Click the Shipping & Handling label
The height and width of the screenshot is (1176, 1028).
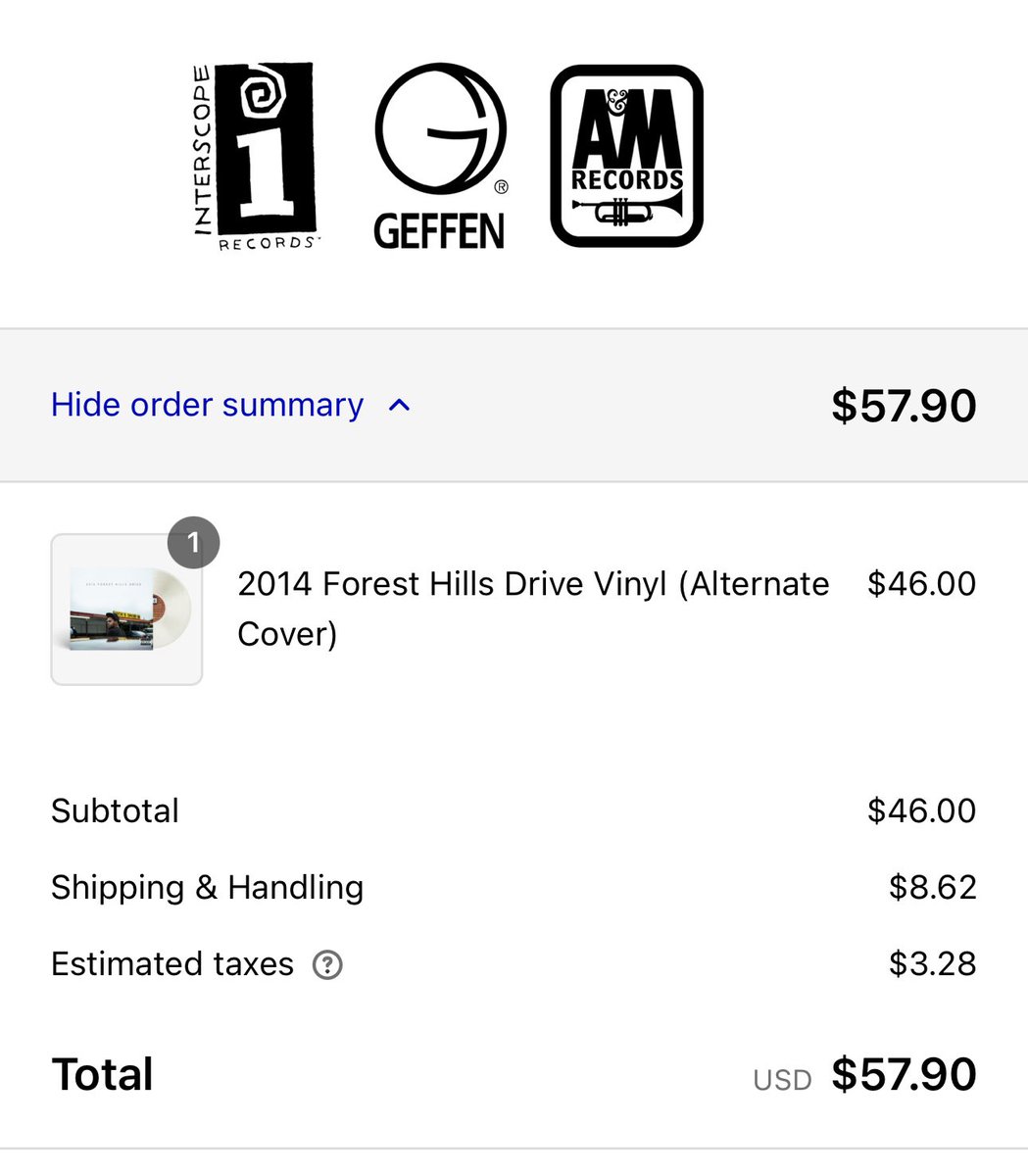207,888
